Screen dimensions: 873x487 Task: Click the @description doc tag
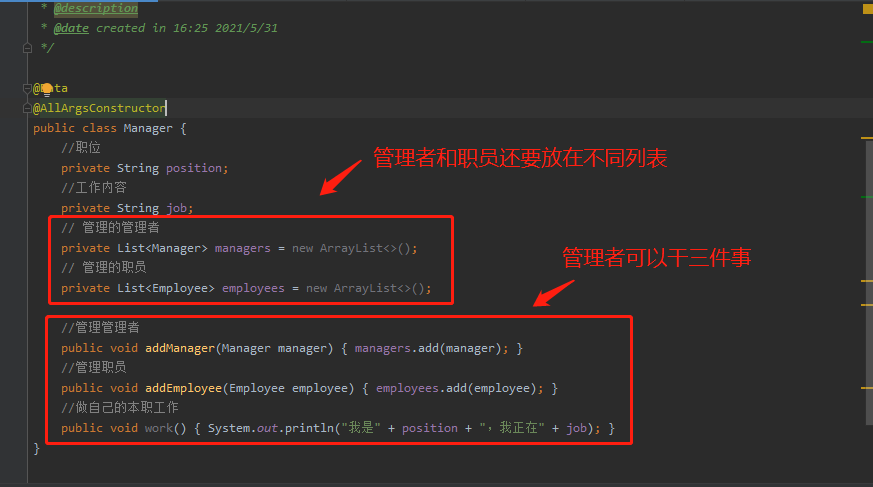pyautogui.click(x=96, y=8)
